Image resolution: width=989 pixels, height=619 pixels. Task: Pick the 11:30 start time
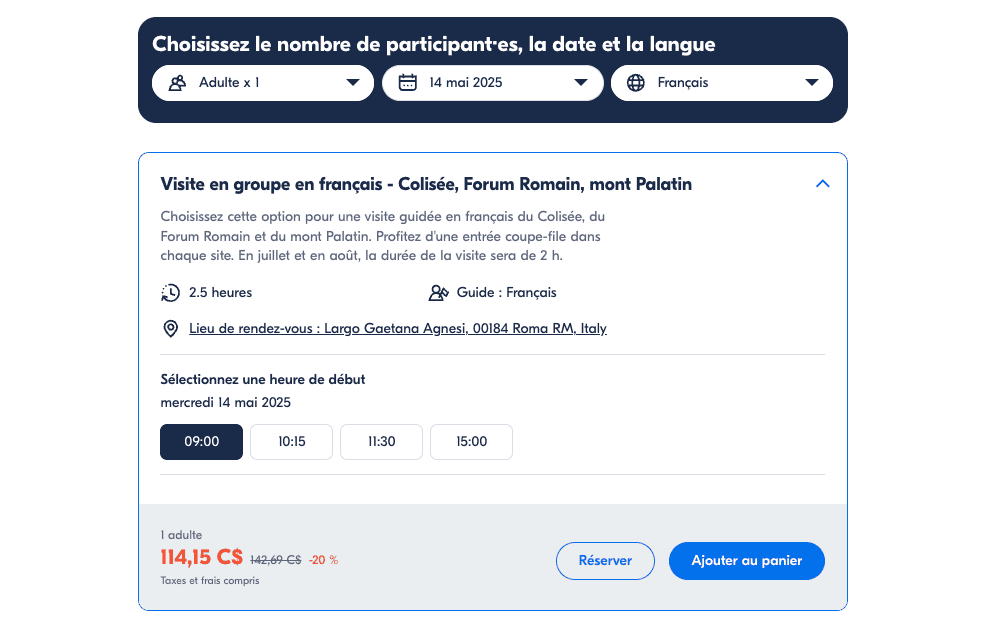point(381,442)
